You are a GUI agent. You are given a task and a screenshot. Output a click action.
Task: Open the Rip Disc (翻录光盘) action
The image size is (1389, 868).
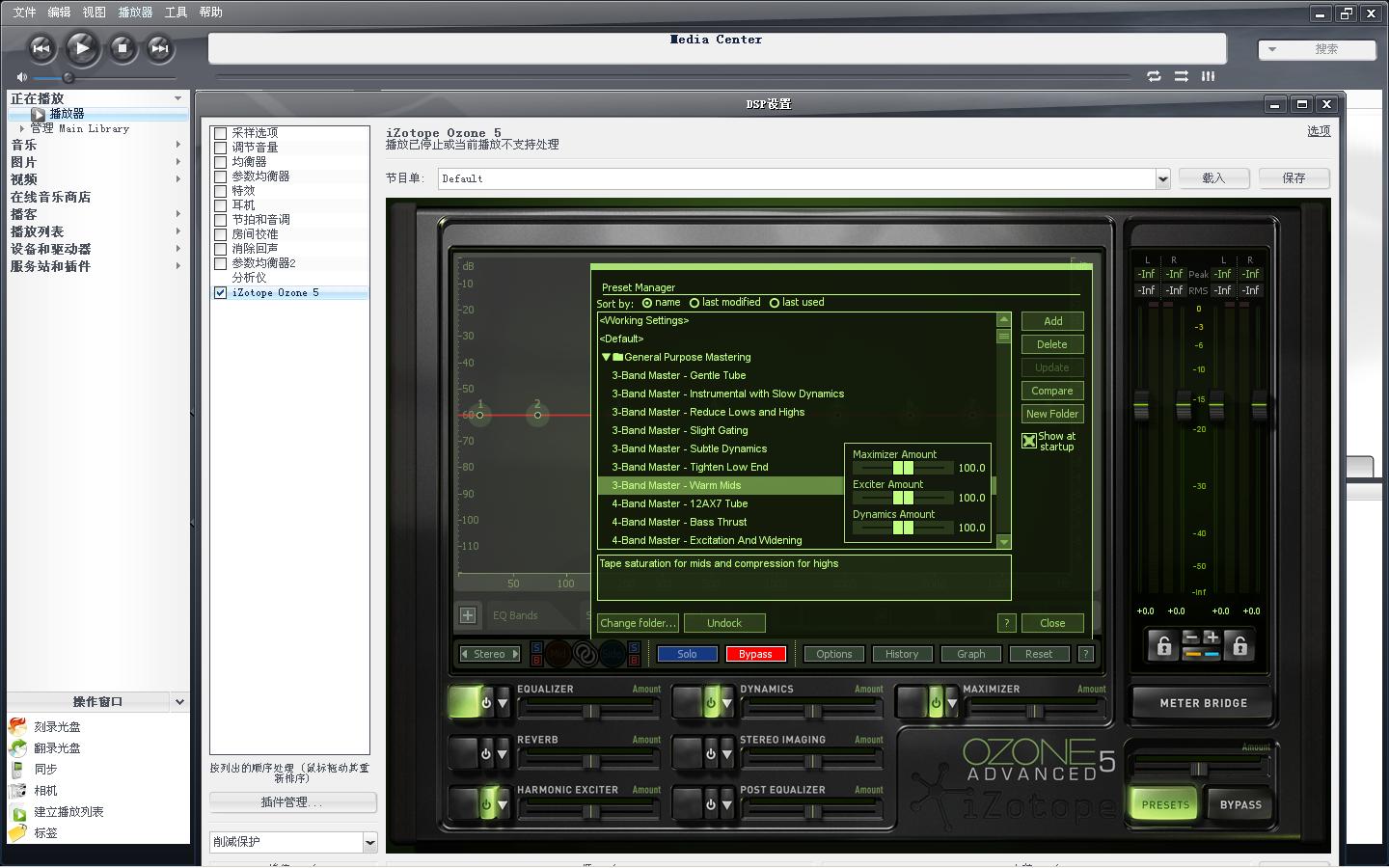(x=58, y=748)
